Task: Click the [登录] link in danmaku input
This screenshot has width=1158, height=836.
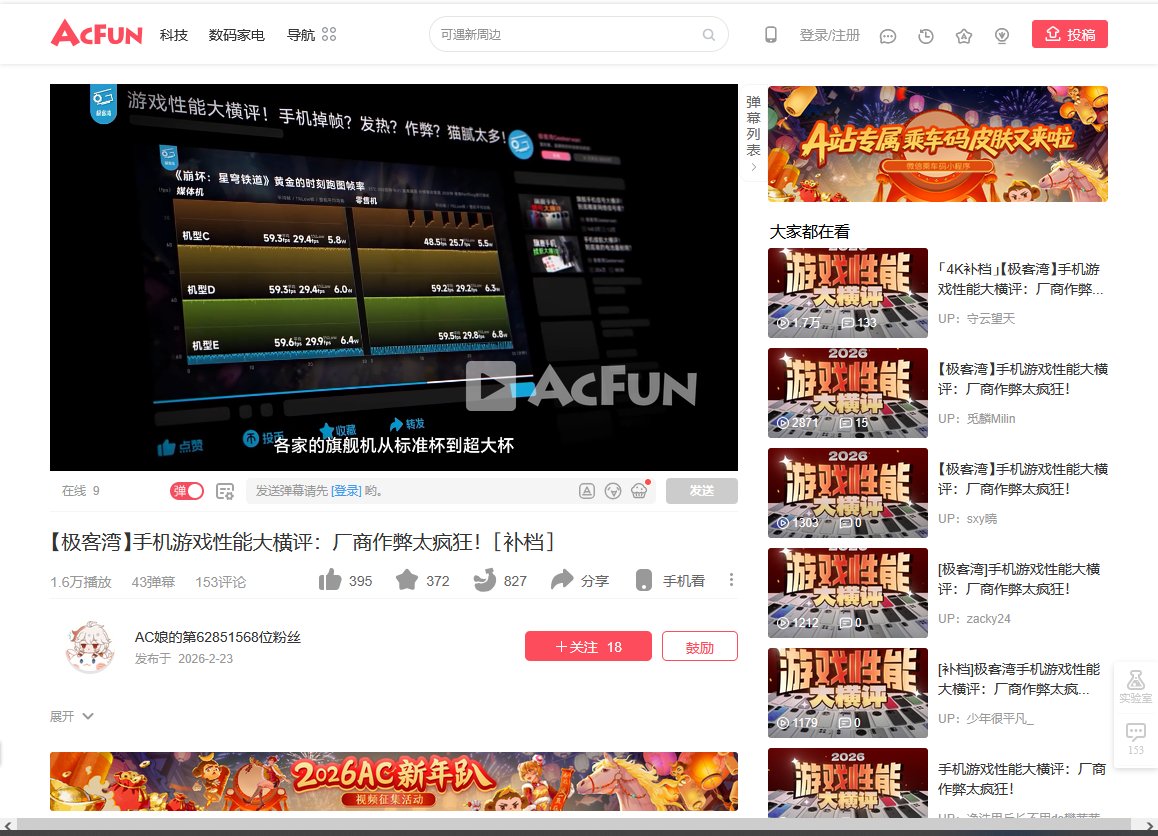Action: (346, 491)
